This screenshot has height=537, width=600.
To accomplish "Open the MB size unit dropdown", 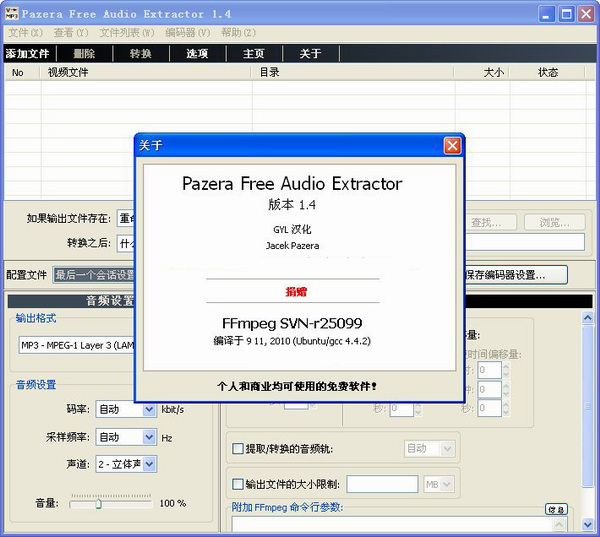I will 439,485.
